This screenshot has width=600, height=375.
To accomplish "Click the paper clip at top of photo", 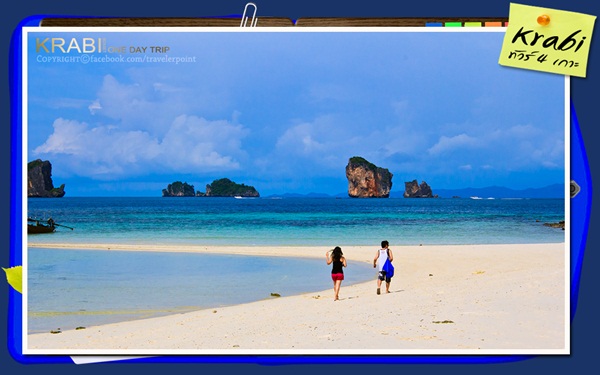I will coord(249,15).
